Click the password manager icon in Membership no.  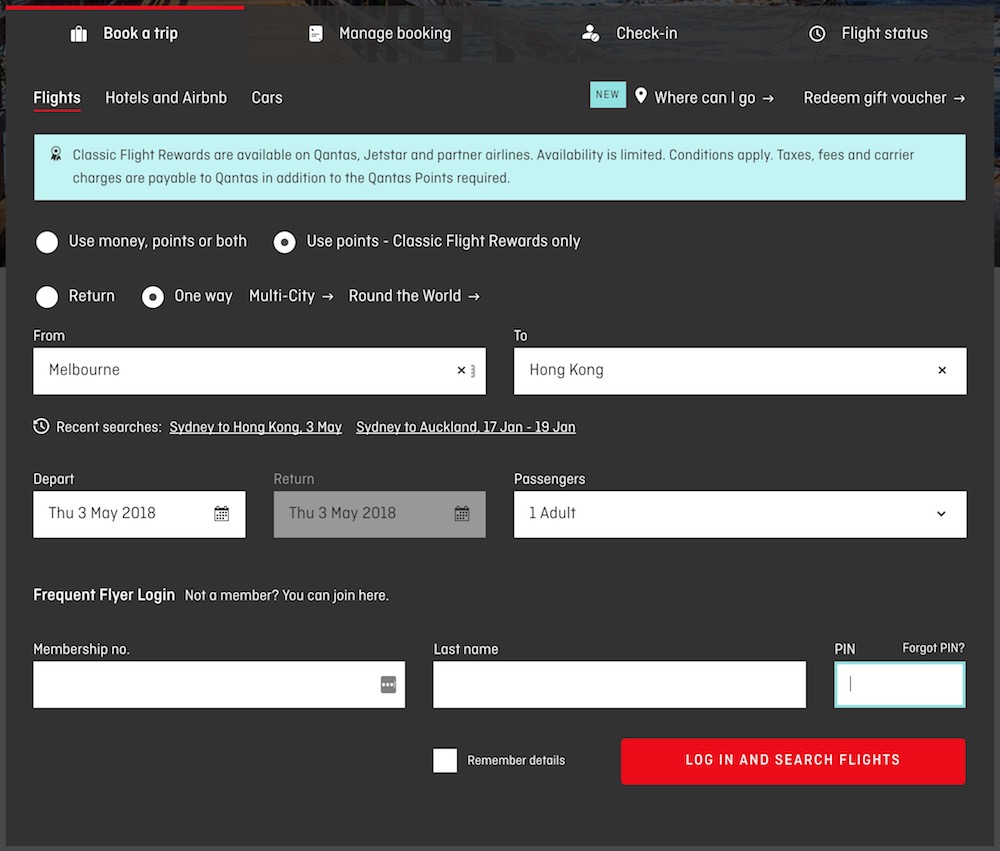(x=388, y=684)
